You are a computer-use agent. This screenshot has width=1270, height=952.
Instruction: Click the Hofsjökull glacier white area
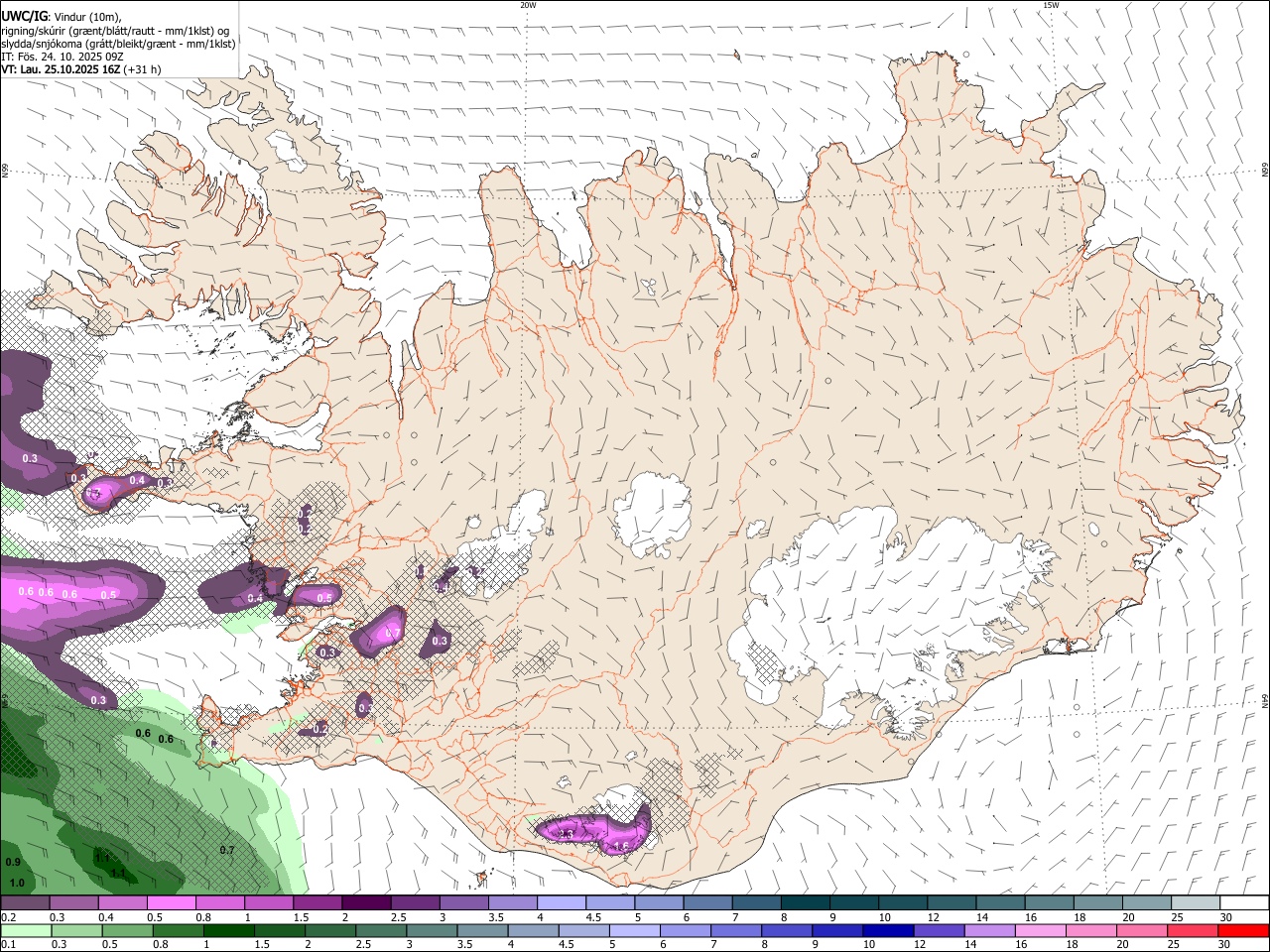[x=652, y=513]
